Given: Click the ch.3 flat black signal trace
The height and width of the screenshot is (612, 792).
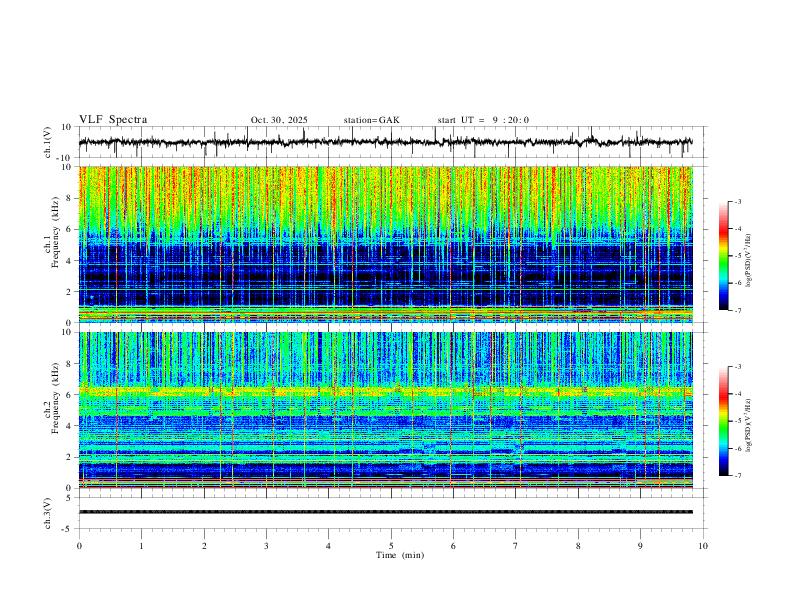Looking at the screenshot, I should click(x=385, y=512).
